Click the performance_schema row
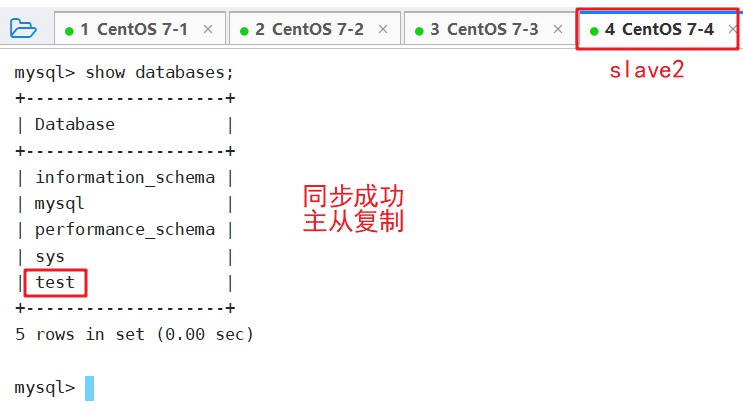 click(x=125, y=230)
